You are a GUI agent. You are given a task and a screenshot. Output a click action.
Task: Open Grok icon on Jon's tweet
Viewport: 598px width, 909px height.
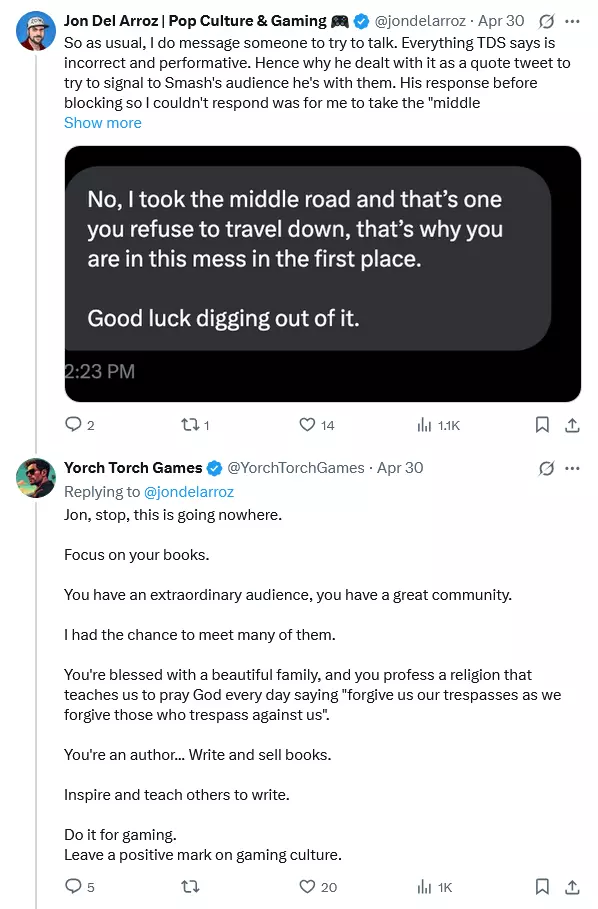546,21
